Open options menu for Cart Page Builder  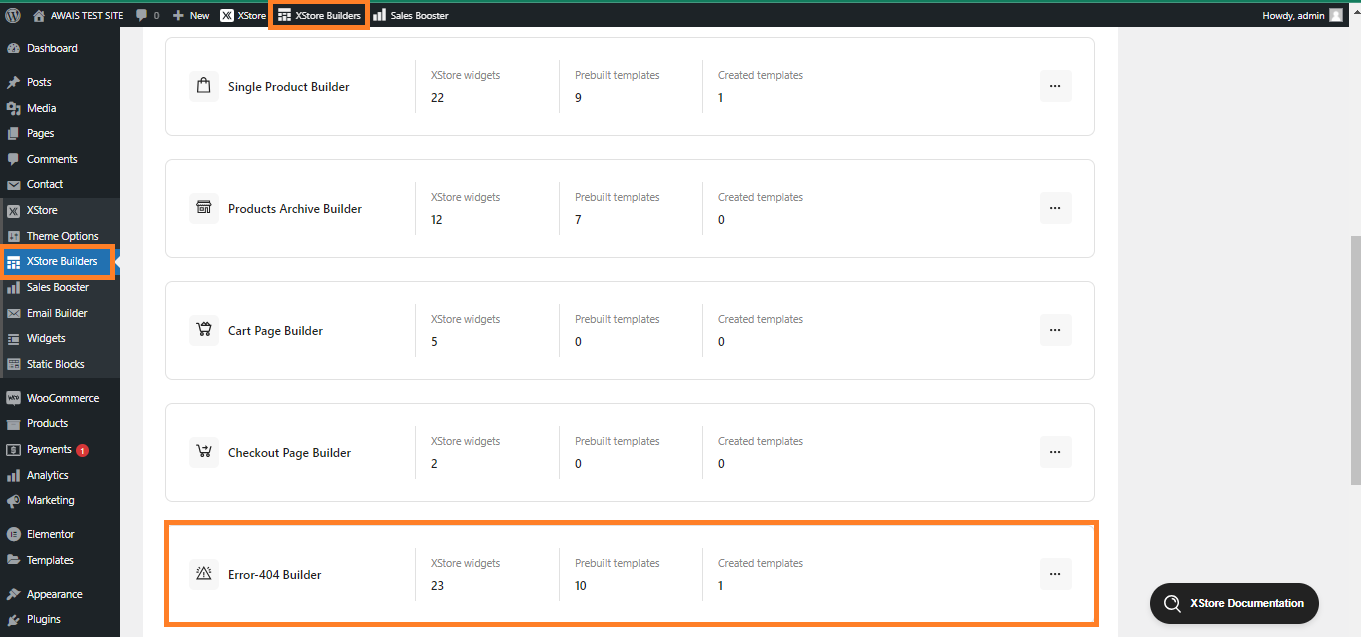point(1055,330)
